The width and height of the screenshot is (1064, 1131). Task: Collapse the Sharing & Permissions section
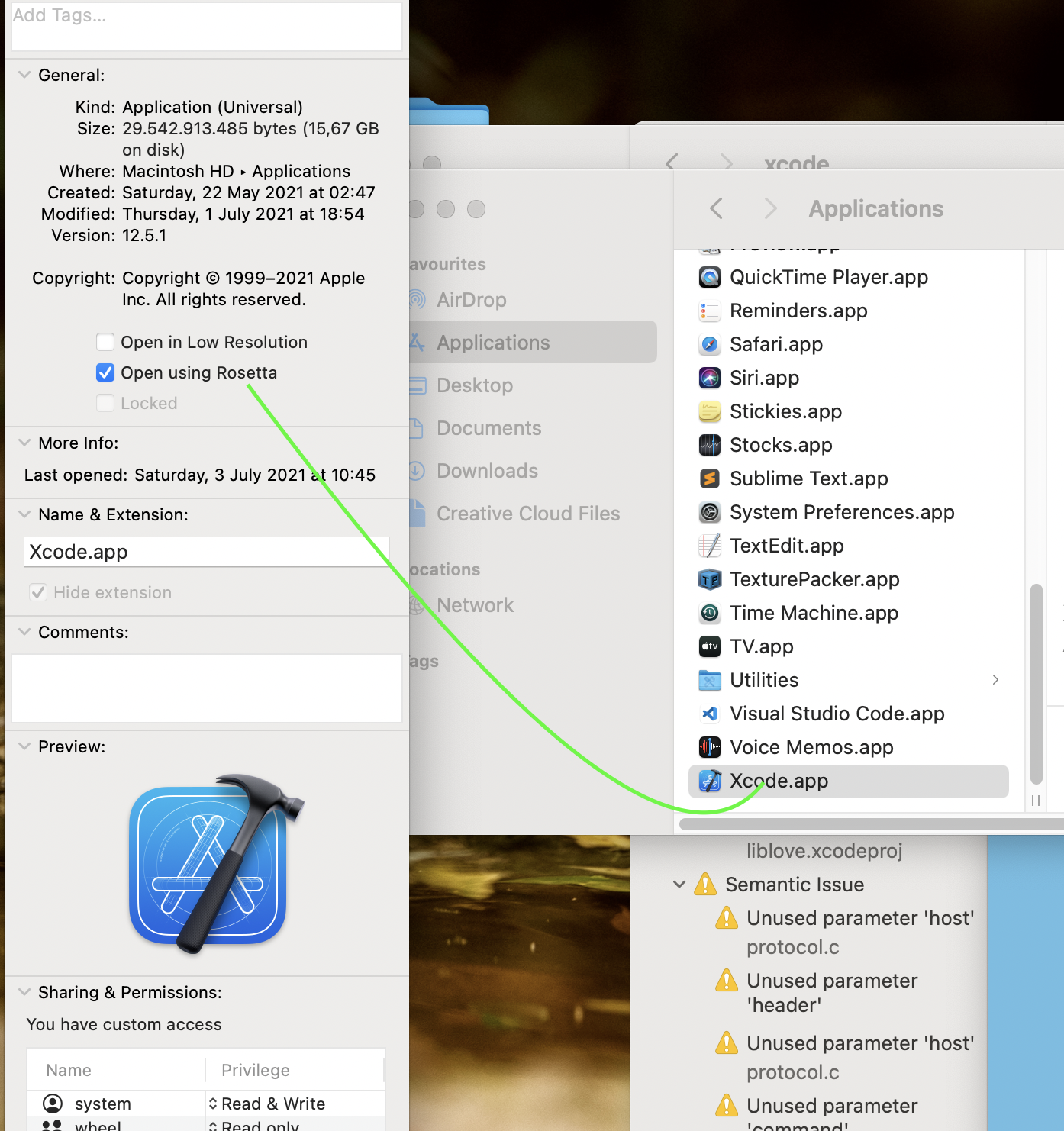(24, 992)
